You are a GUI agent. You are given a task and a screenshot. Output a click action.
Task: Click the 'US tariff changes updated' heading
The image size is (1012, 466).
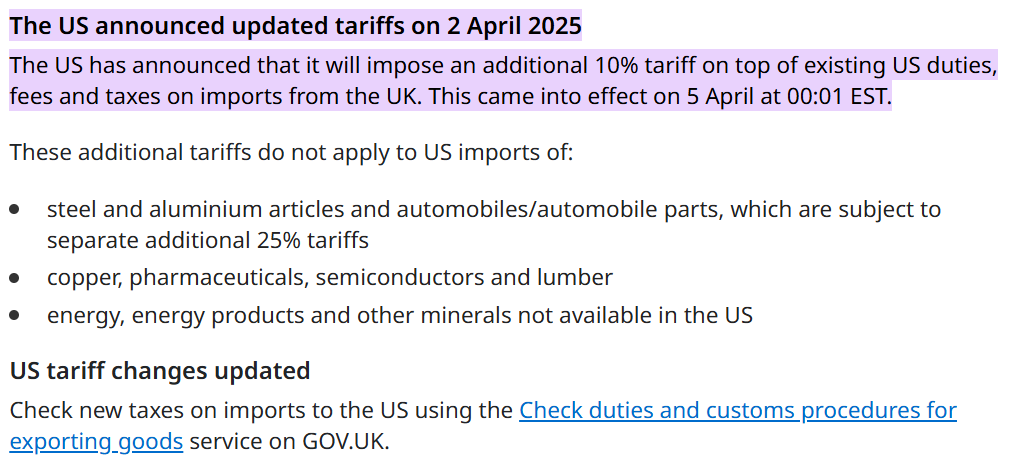[160, 371]
